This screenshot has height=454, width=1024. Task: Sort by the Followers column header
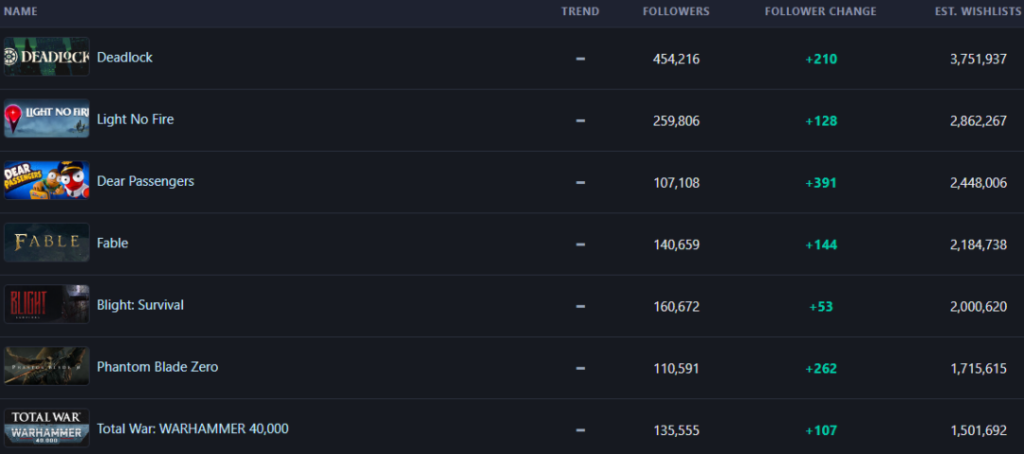[x=676, y=12]
